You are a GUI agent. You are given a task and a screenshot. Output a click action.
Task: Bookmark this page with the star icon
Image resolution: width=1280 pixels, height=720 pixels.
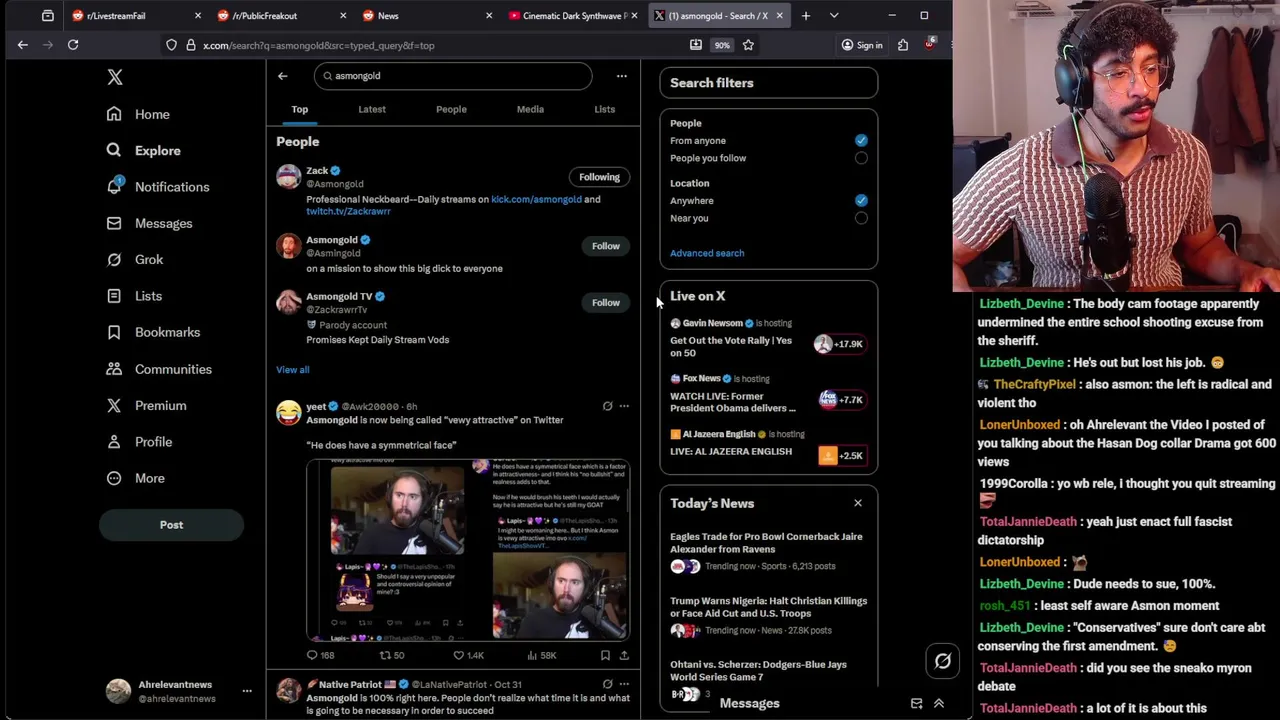click(748, 45)
